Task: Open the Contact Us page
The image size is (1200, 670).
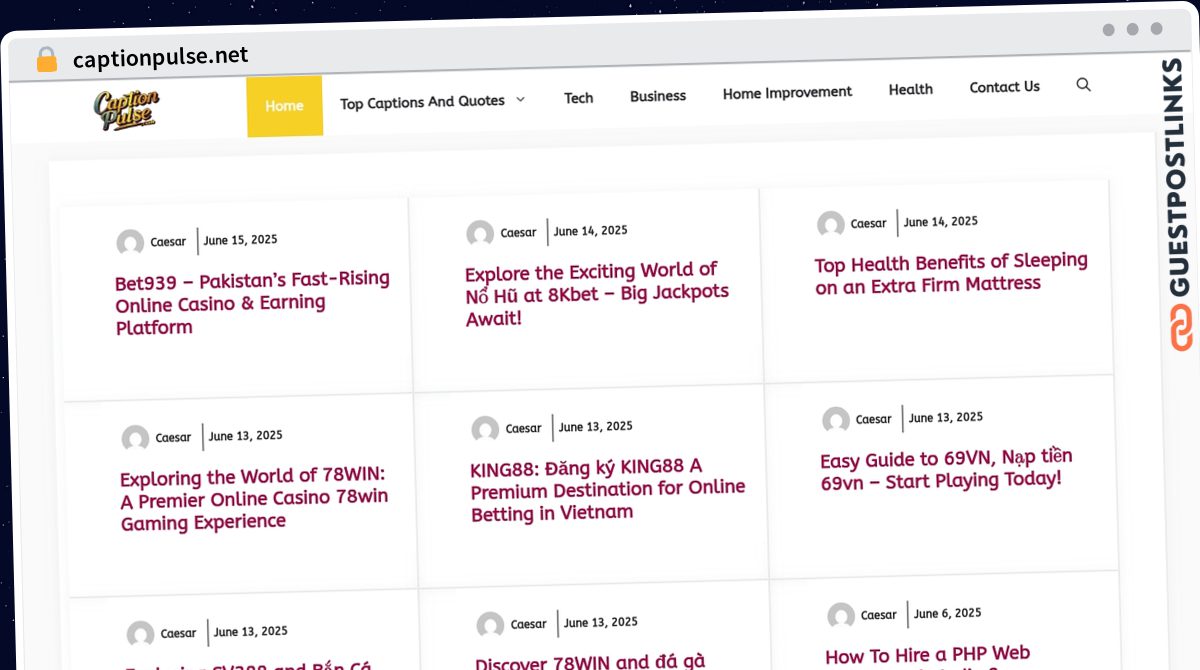Action: click(x=1004, y=87)
